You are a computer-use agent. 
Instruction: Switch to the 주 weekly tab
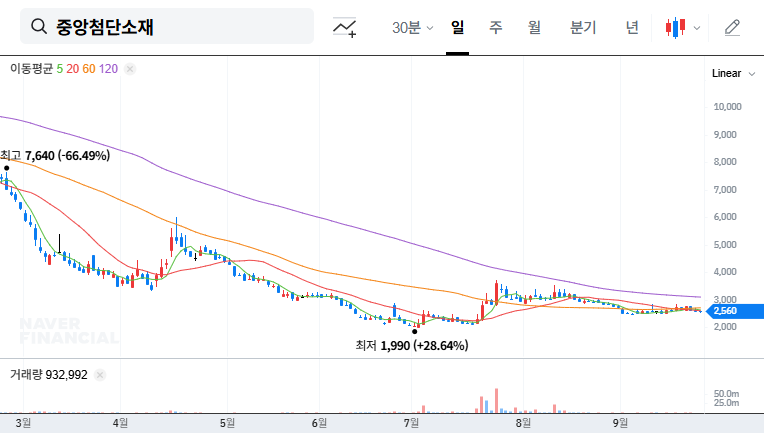pos(496,27)
